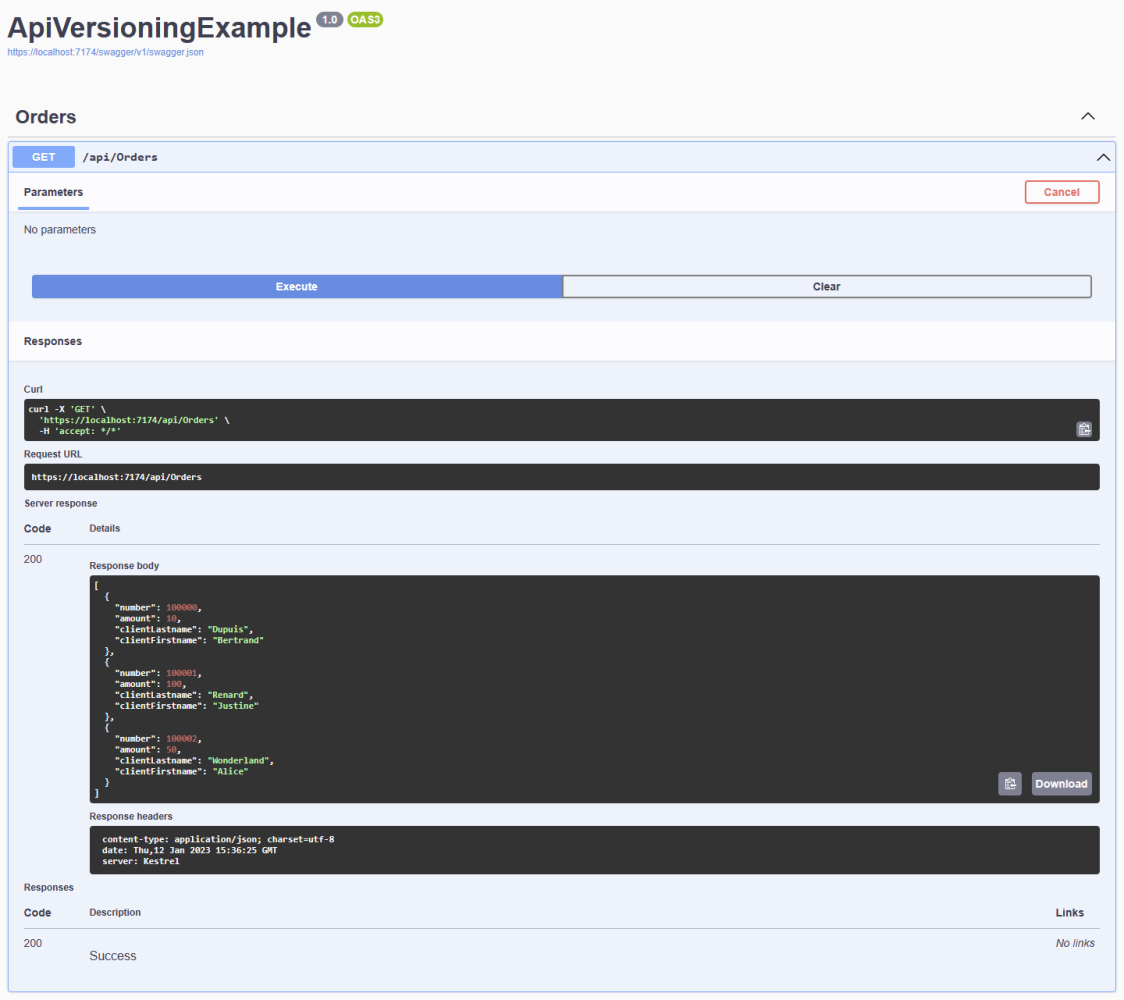Click the "Wonderland" value in response body
The width and height of the screenshot is (1124, 1000).
point(239,761)
